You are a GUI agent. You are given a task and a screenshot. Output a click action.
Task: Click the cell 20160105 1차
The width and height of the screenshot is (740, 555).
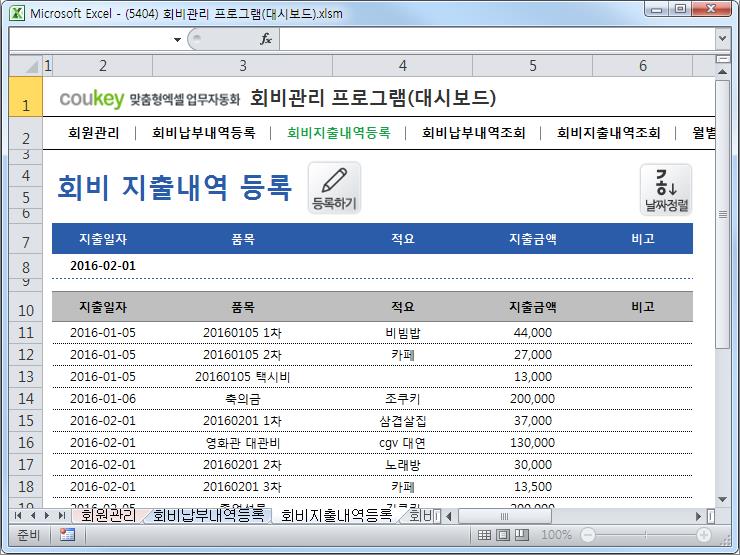tap(242, 333)
